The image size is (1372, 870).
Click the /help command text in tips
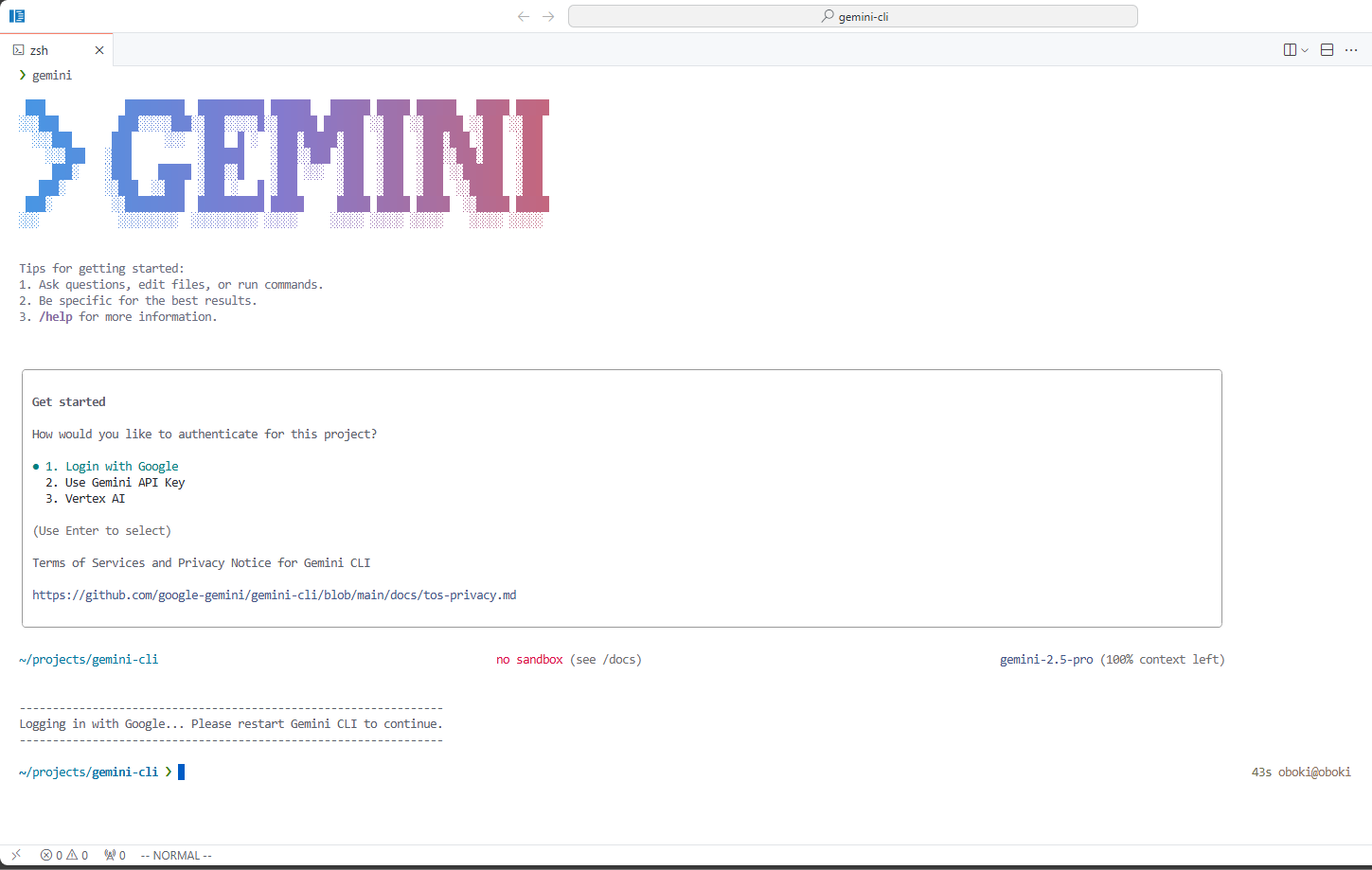[x=56, y=316]
